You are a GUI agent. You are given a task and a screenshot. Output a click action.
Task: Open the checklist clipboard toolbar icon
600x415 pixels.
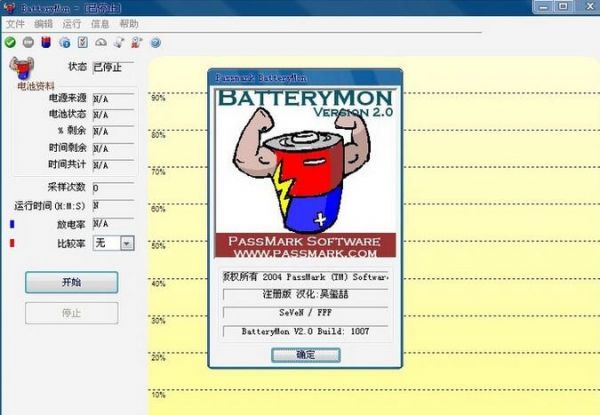coord(82,42)
